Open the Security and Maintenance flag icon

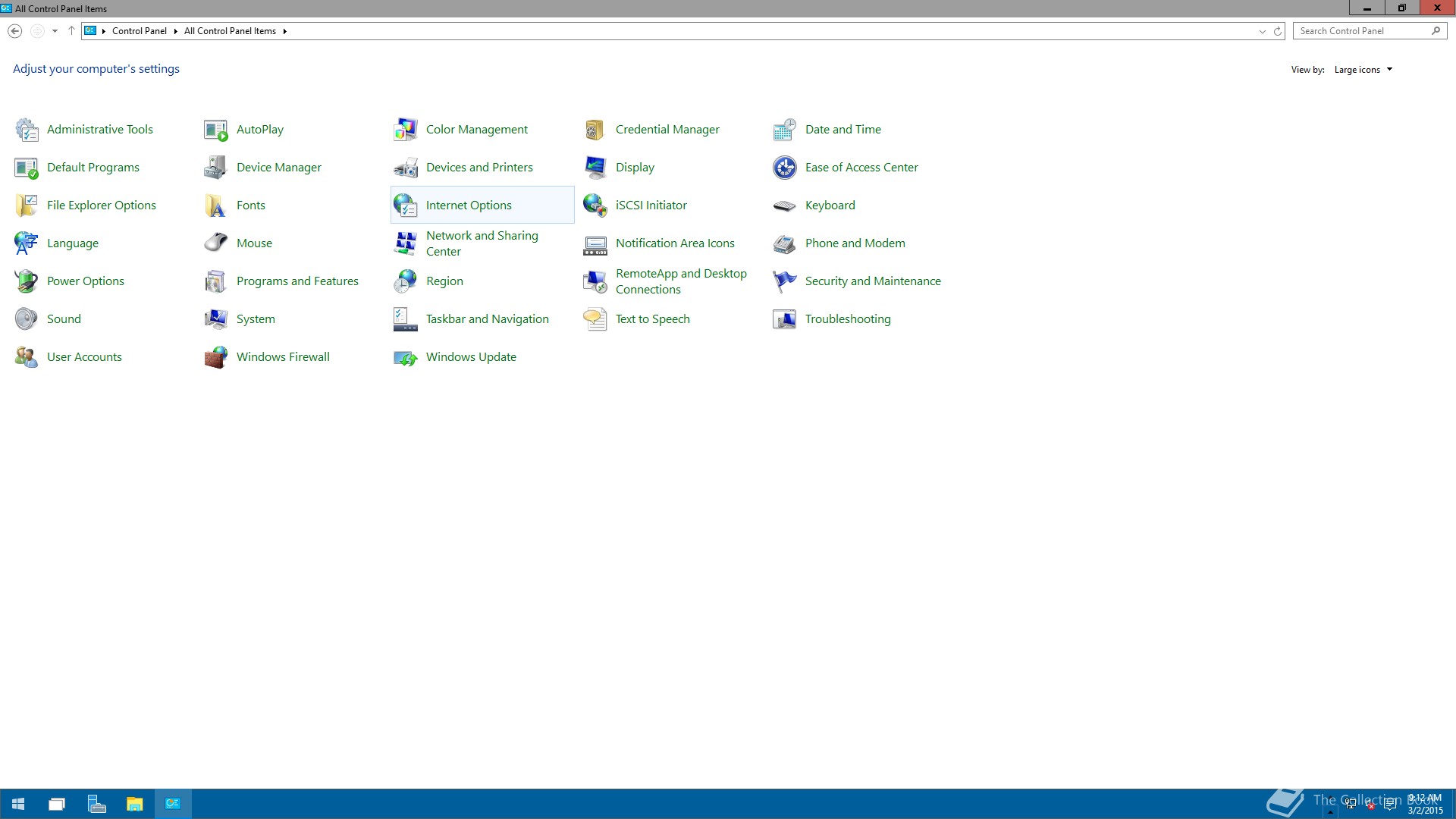click(x=785, y=281)
